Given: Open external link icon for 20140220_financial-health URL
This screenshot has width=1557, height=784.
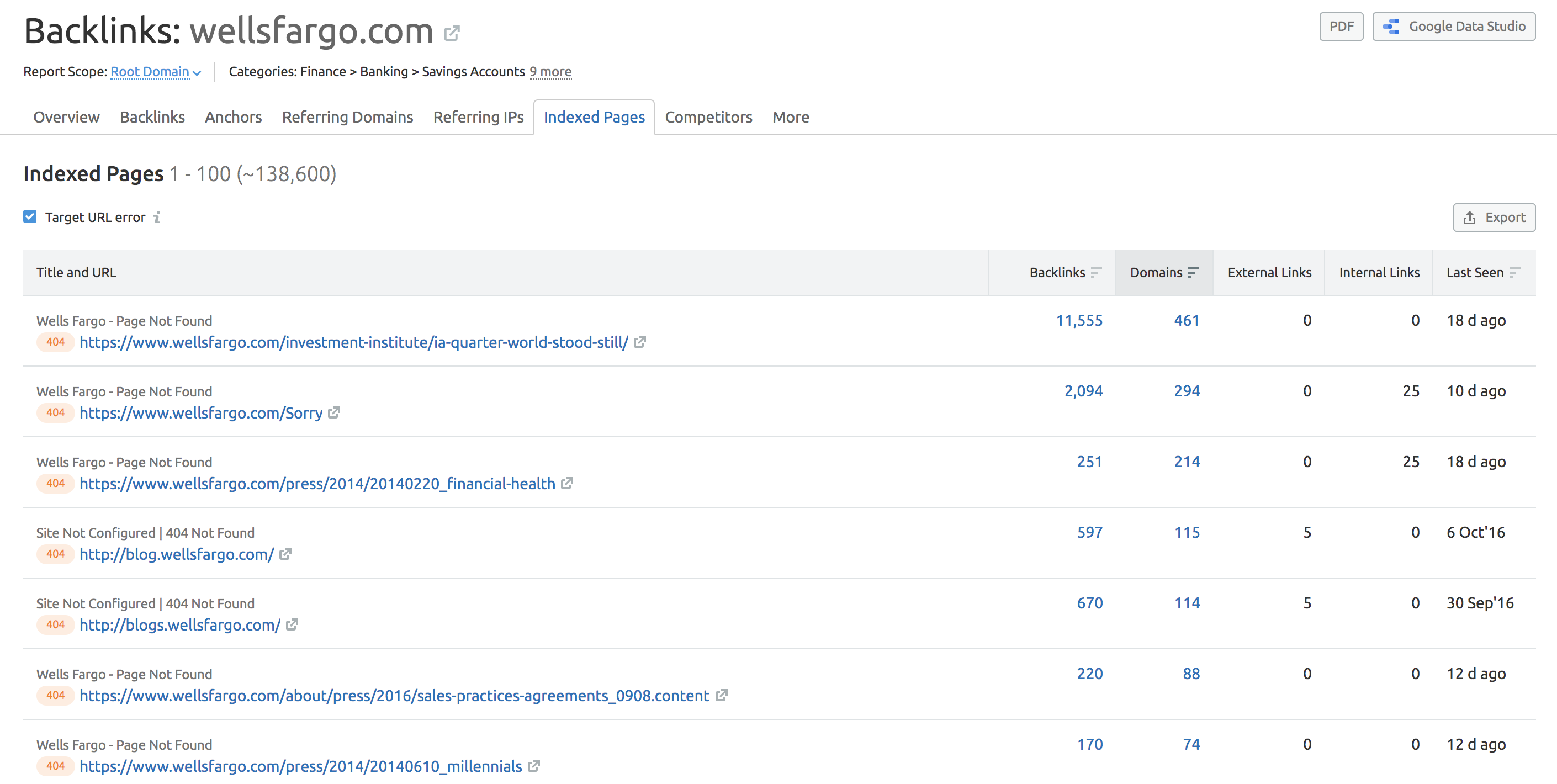Looking at the screenshot, I should [567, 484].
